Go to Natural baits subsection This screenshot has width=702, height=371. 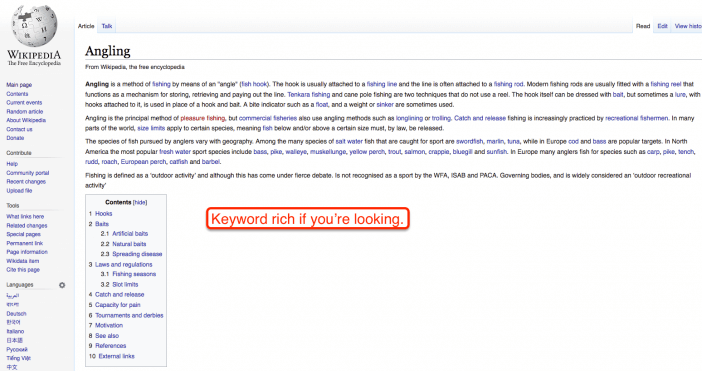[129, 244]
